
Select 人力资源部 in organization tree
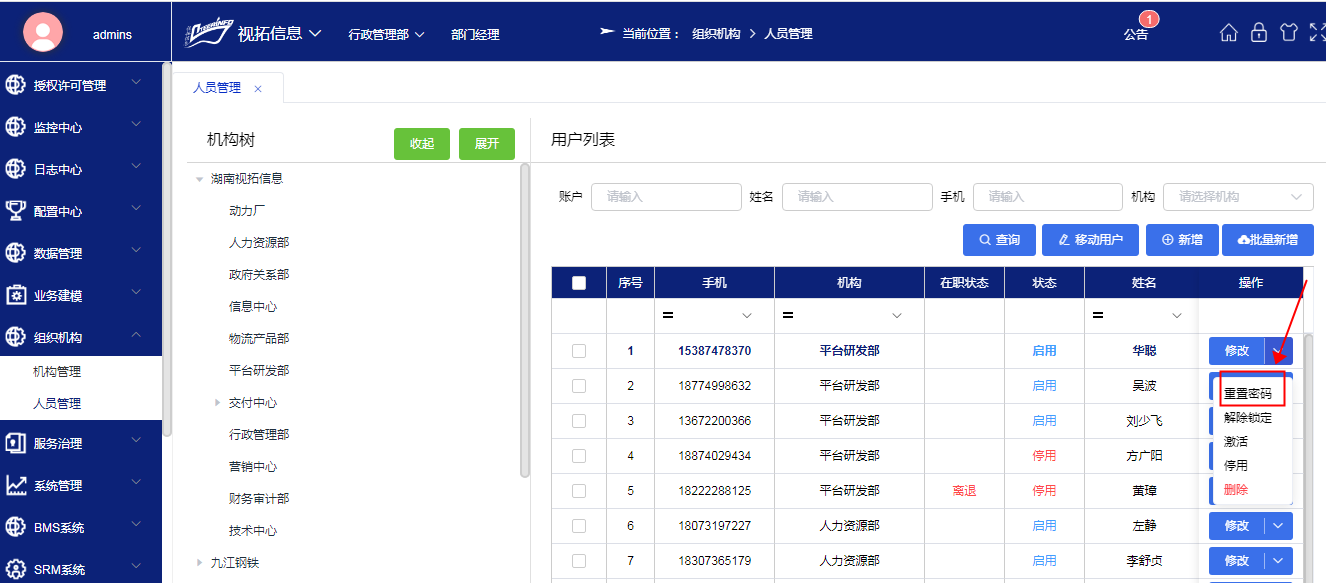(x=259, y=243)
